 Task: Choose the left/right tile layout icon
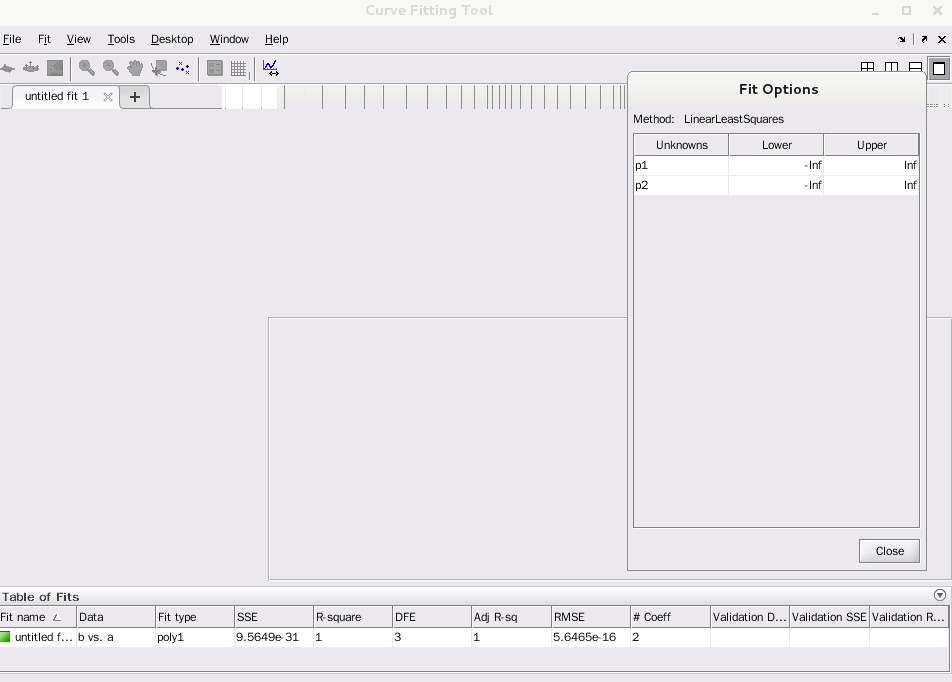click(x=891, y=67)
